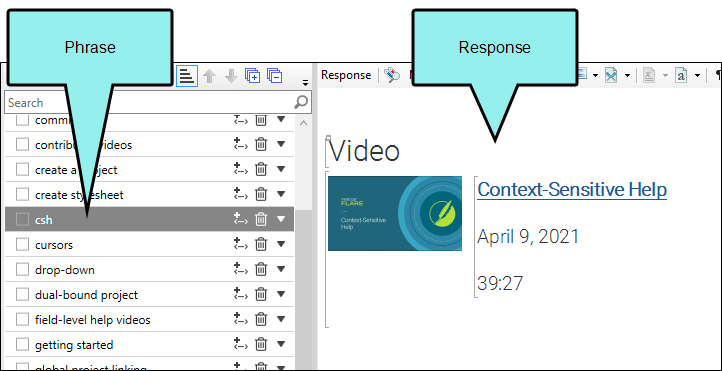Open the text style 'a' dropdown arrow
This screenshot has width=722, height=371.
(697, 75)
